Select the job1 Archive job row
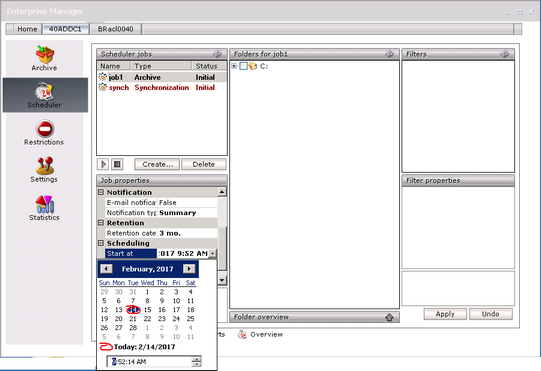 coord(162,77)
